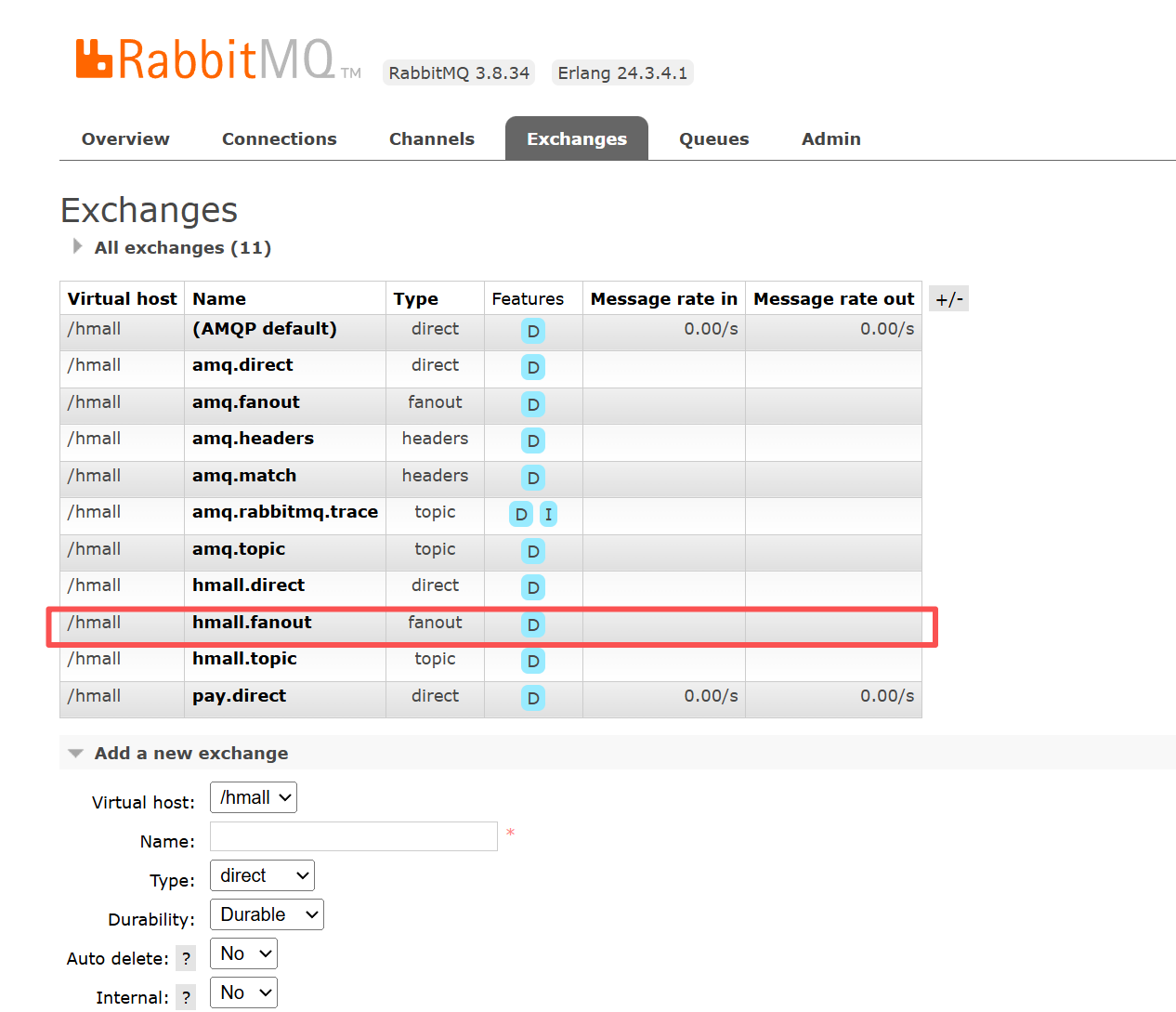Viewport: 1176px width, 1012px height.
Task: Click the D badge in hmall.topic row
Action: pos(533,662)
